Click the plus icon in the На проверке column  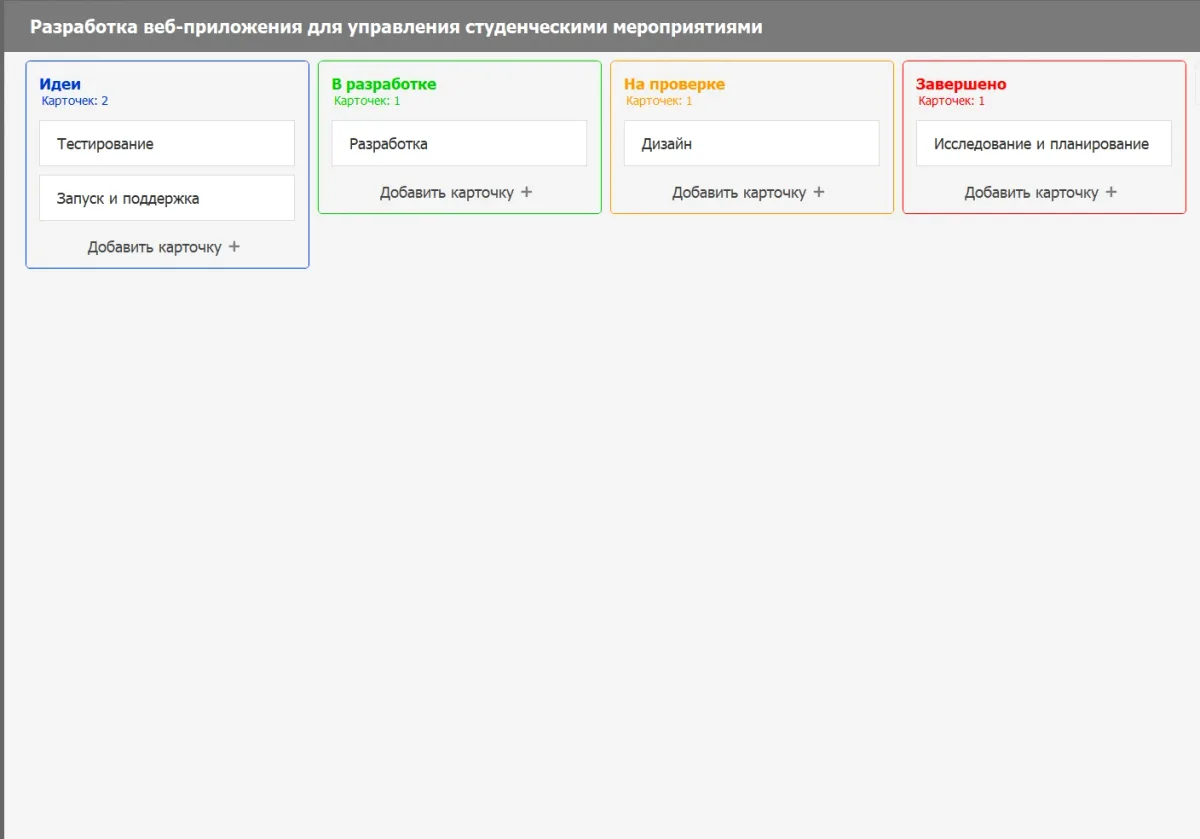click(x=819, y=192)
